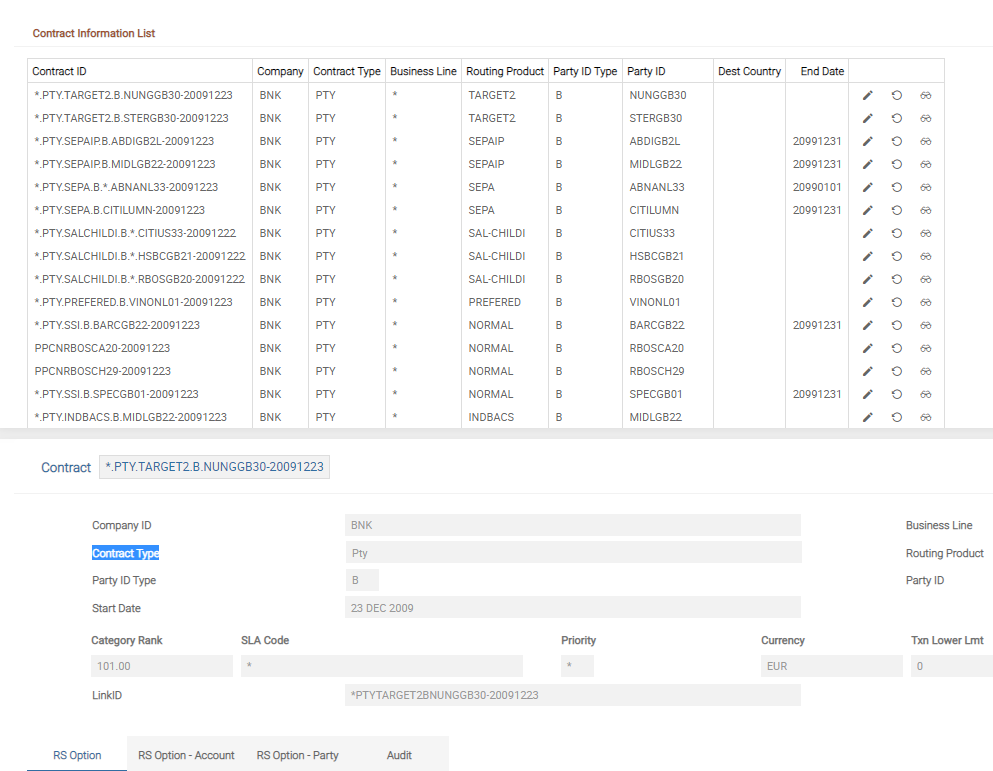Screen dimensions: 993x771
Task: Open the Audit tab
Action: click(x=399, y=755)
